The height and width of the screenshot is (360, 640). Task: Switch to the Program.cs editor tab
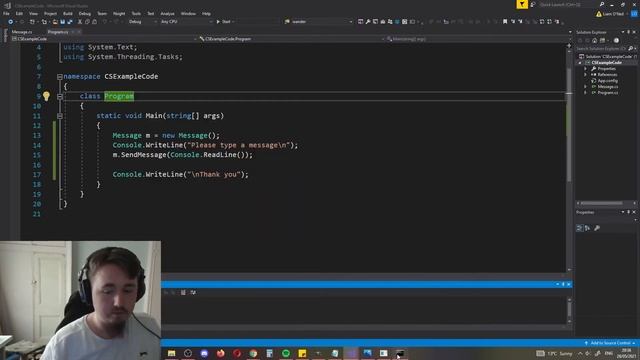pyautogui.click(x=58, y=32)
